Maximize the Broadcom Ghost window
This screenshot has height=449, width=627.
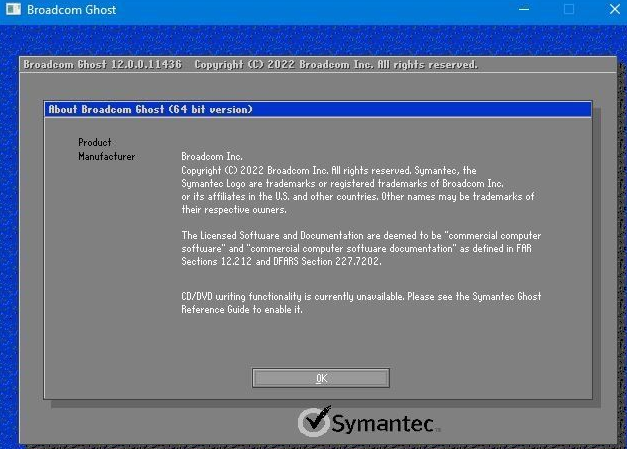tap(569, 9)
